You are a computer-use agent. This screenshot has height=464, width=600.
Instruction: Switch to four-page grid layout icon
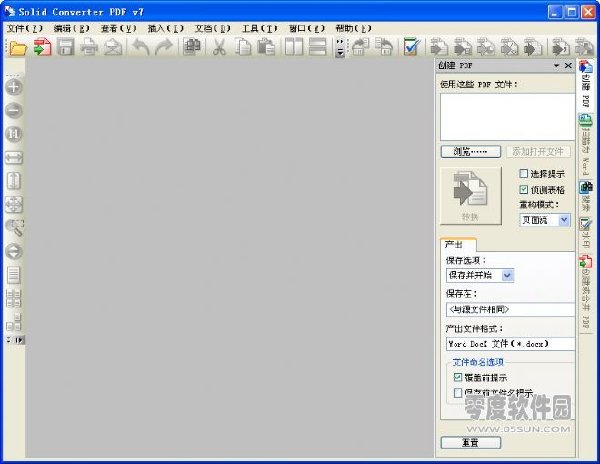(x=14, y=299)
